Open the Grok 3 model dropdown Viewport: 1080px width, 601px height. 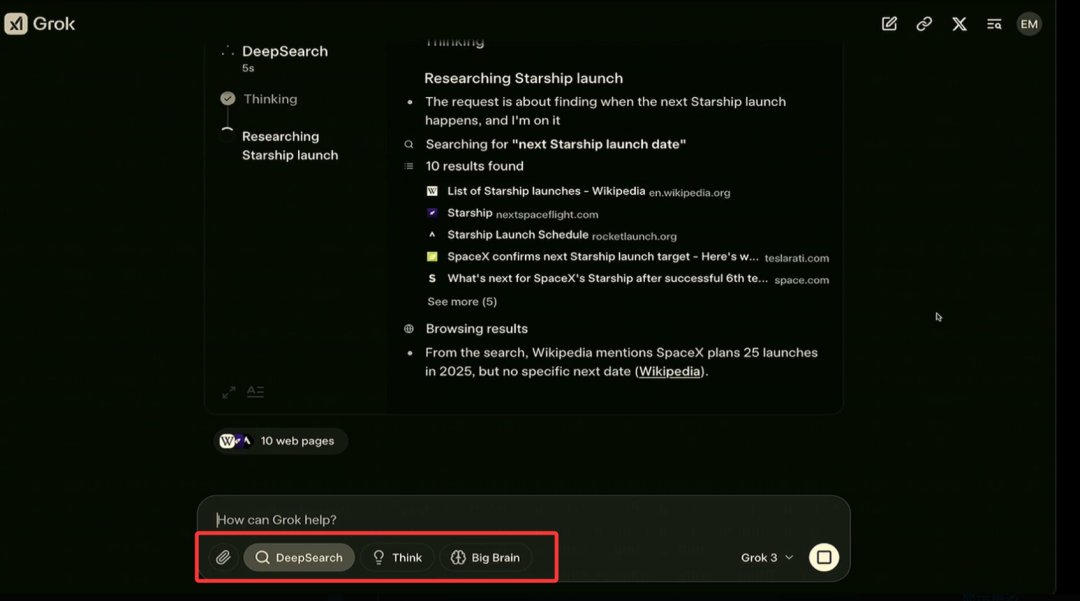point(767,558)
